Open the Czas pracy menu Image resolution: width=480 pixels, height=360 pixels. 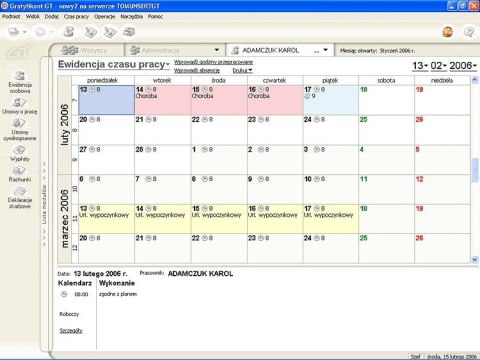[x=76, y=16]
